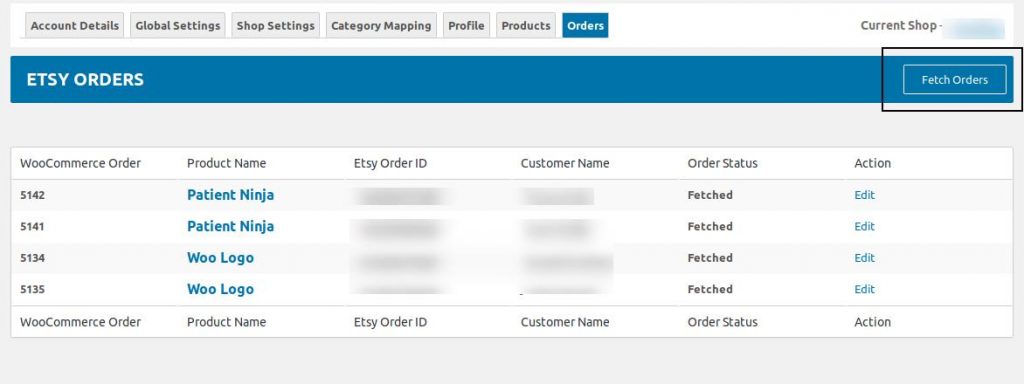
Task: Edit order 5134
Action: 864,257
